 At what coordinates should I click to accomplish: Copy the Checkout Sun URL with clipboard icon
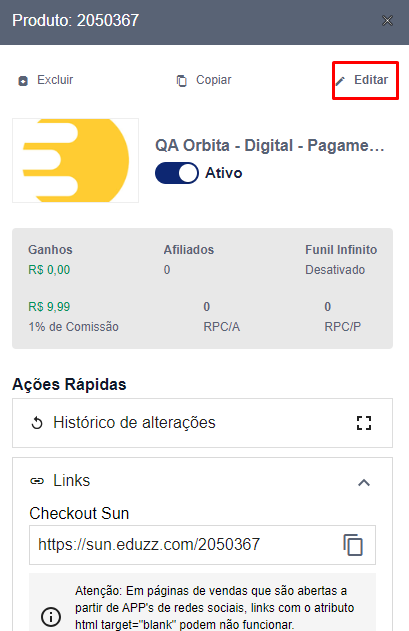(353, 545)
